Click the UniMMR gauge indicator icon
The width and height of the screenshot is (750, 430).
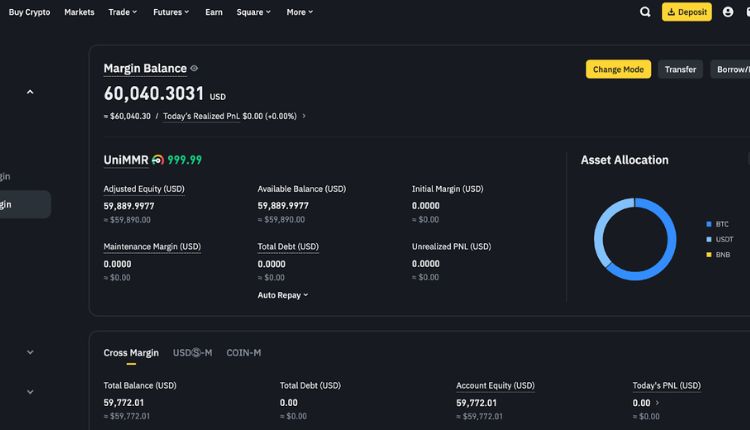click(x=158, y=160)
